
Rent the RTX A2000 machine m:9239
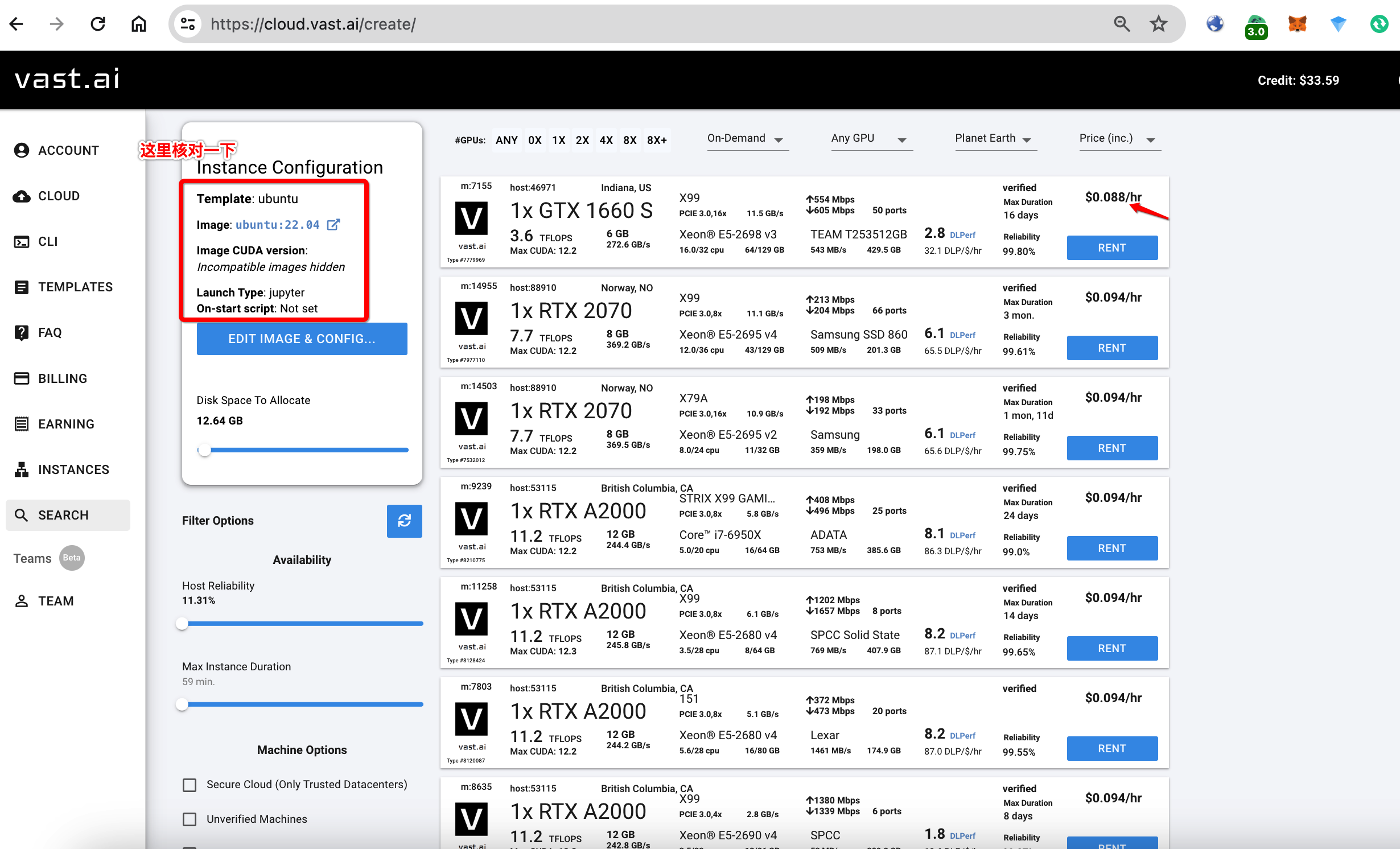tap(1112, 548)
